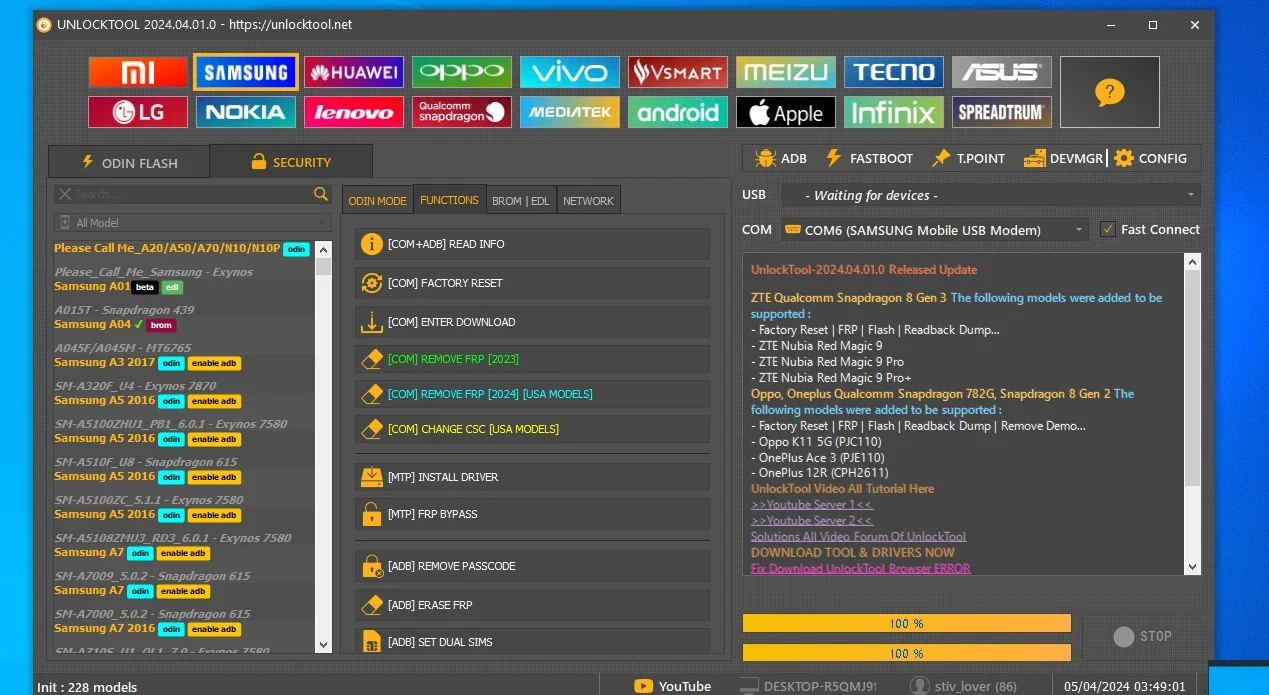The image size is (1269, 695).
Task: Run REMOVE FRP [2024] USA MODELS
Action: pos(532,394)
